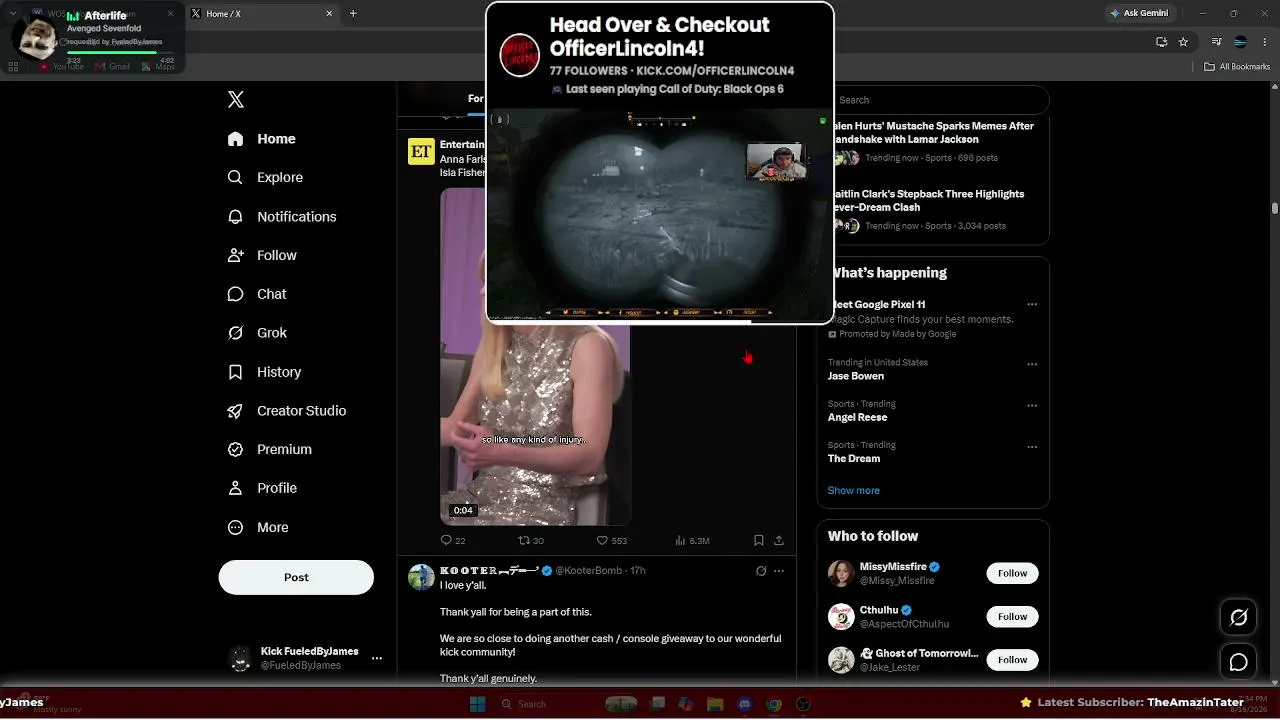Open Google Chrome from the taskbar
The width and height of the screenshot is (1280, 720).
click(x=773, y=704)
